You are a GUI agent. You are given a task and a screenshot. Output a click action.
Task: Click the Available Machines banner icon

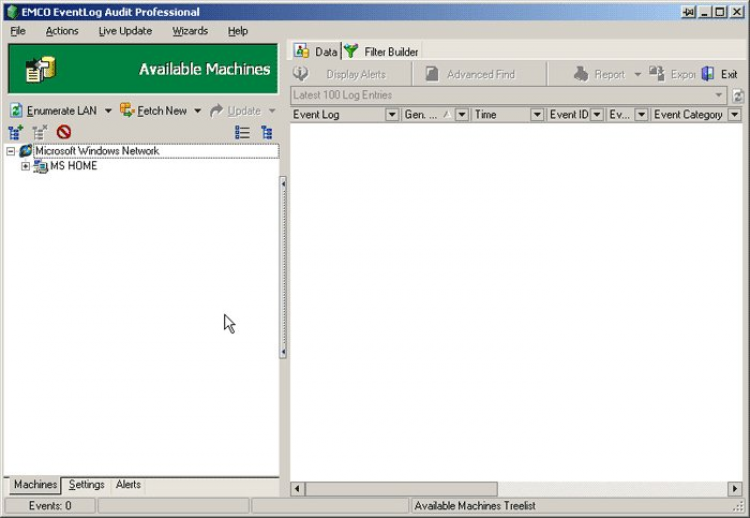click(41, 69)
